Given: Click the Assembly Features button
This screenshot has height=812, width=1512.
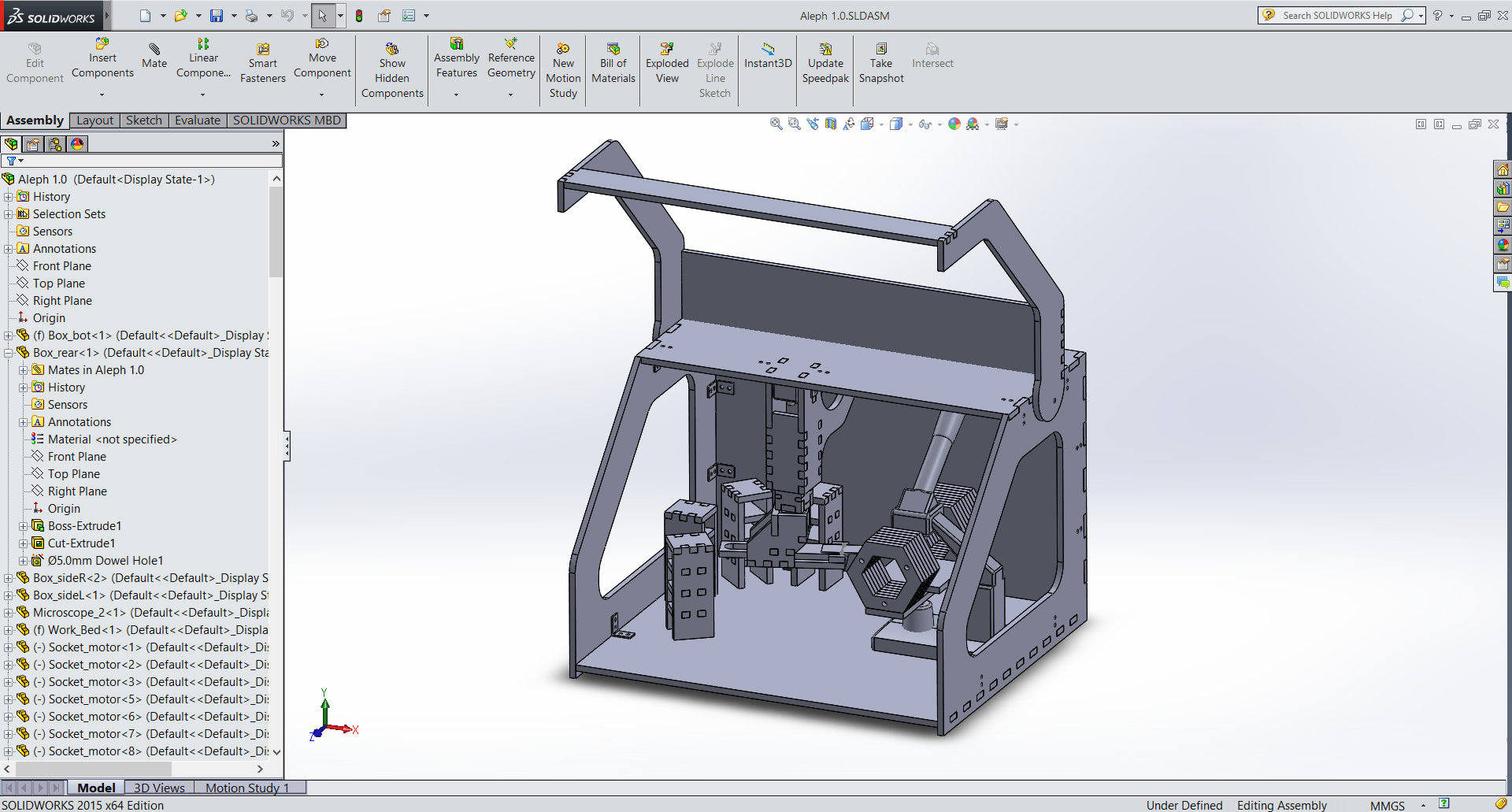Looking at the screenshot, I should [456, 57].
